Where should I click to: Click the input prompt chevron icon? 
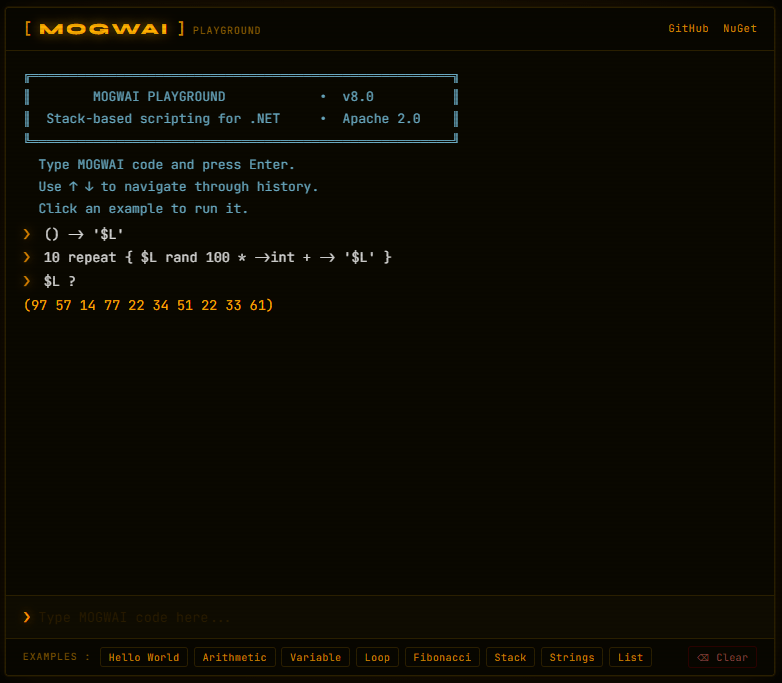[27, 618]
